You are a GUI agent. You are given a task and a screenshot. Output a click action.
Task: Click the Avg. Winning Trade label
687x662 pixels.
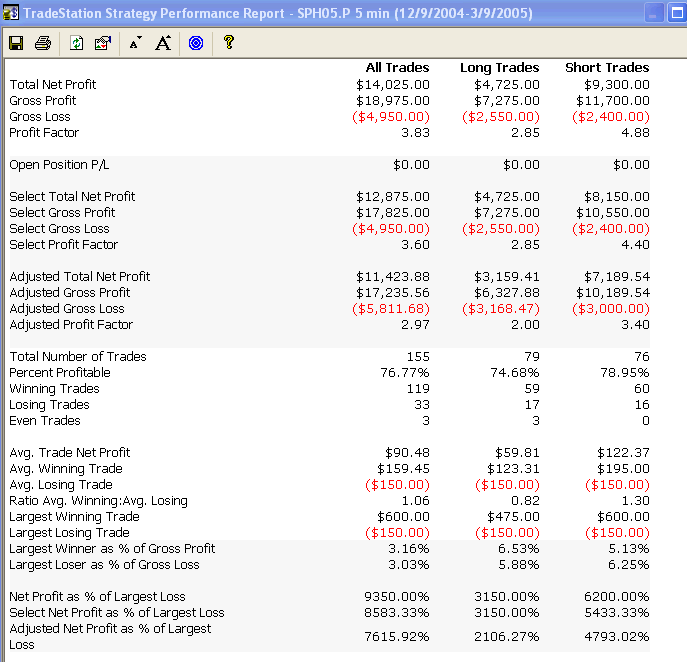(66, 468)
